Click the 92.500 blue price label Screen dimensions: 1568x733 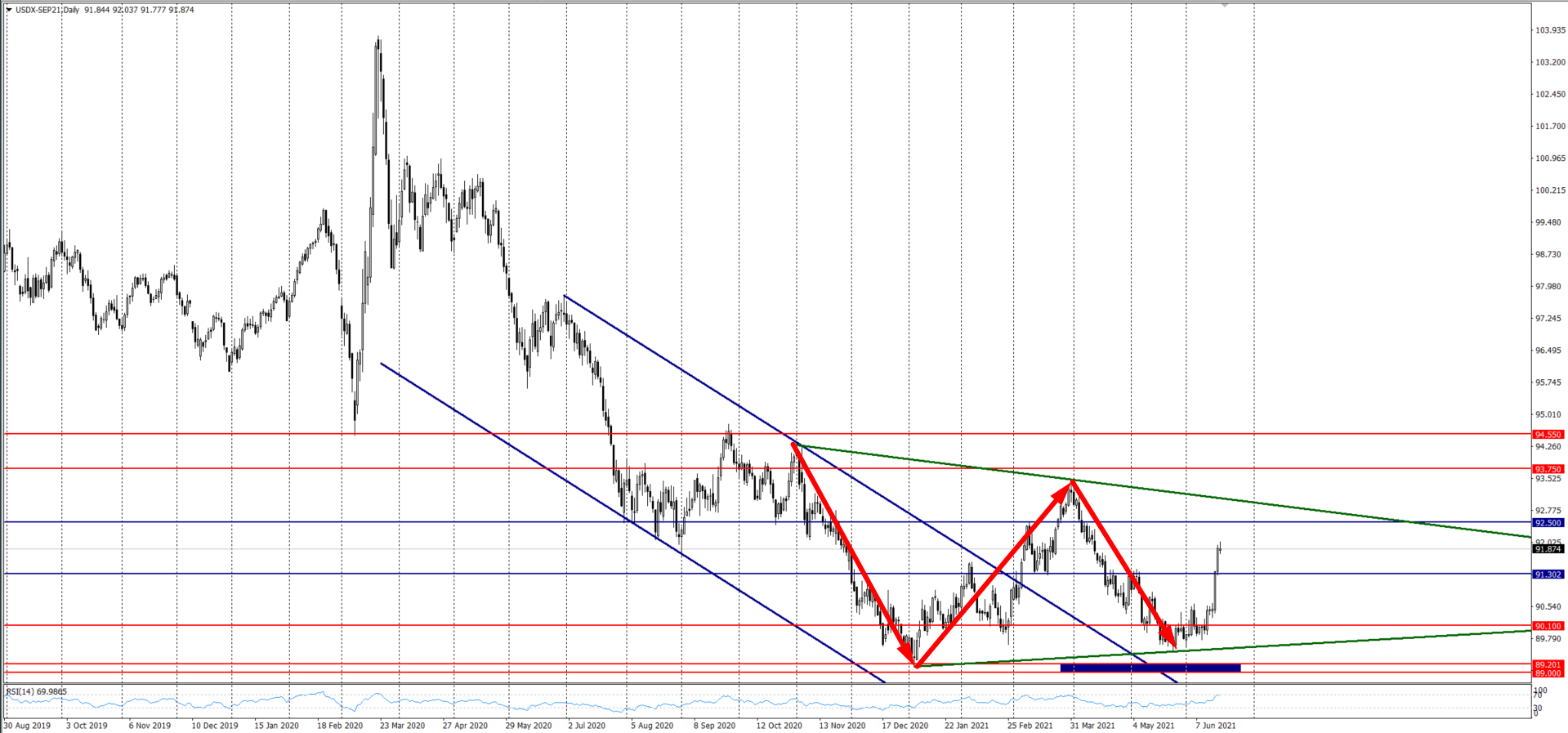(1548, 522)
